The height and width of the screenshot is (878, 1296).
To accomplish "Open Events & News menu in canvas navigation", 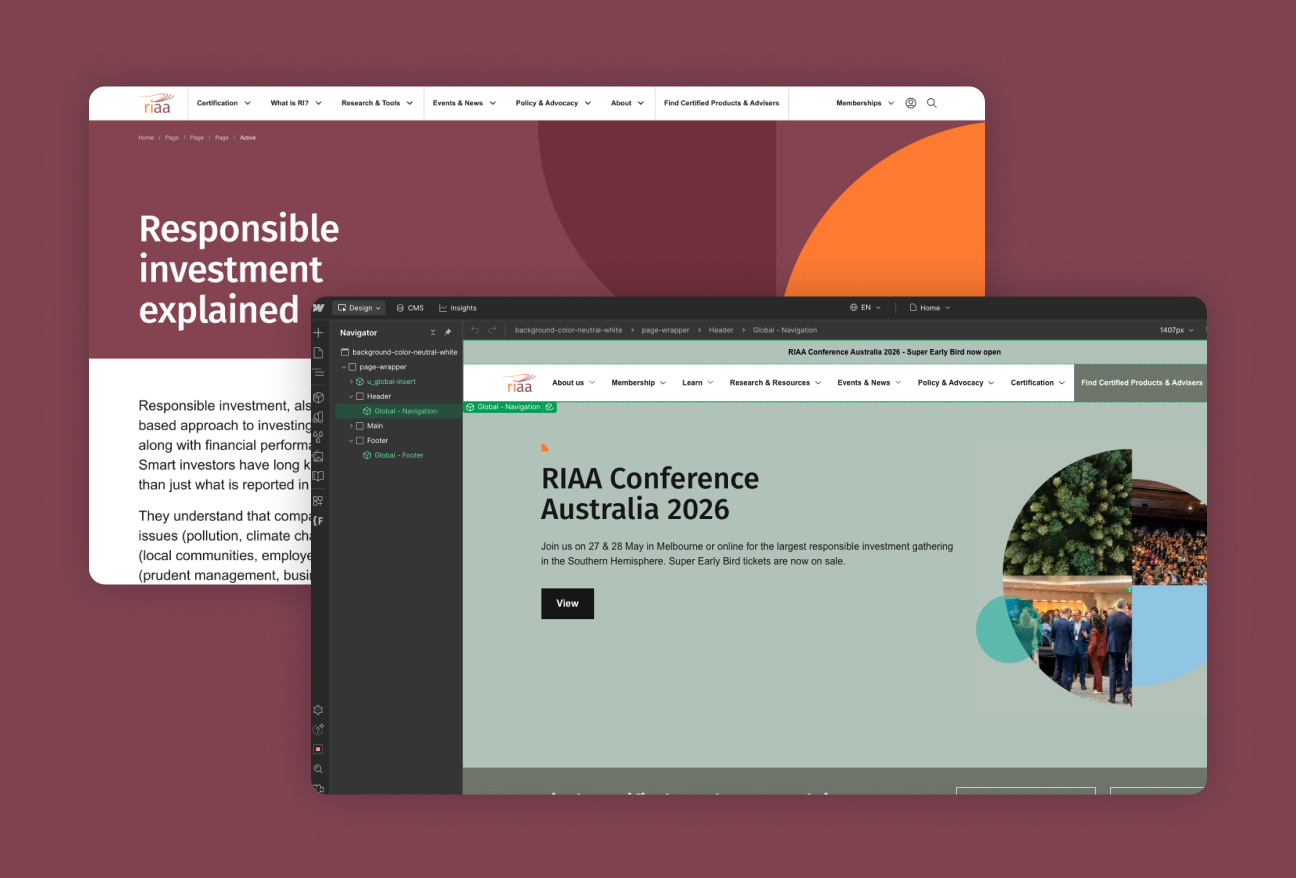I will [x=869, y=383].
